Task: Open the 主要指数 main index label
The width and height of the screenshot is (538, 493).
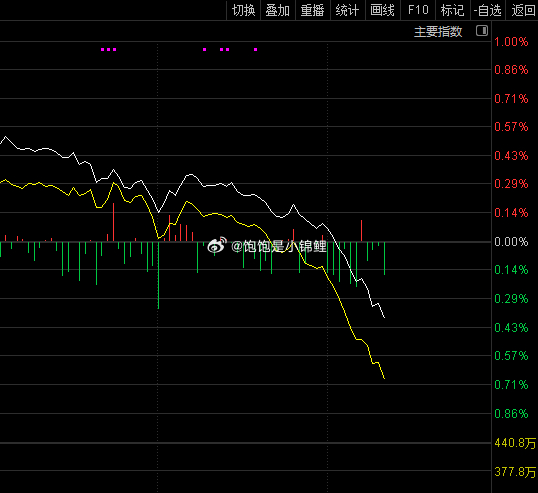Action: click(438, 32)
